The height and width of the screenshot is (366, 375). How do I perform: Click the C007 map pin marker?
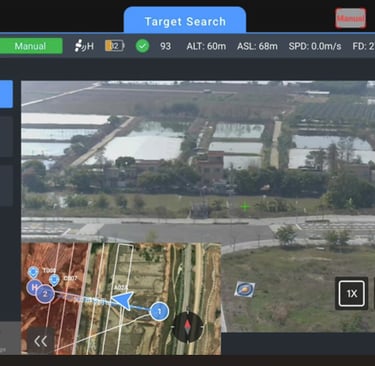(54, 280)
